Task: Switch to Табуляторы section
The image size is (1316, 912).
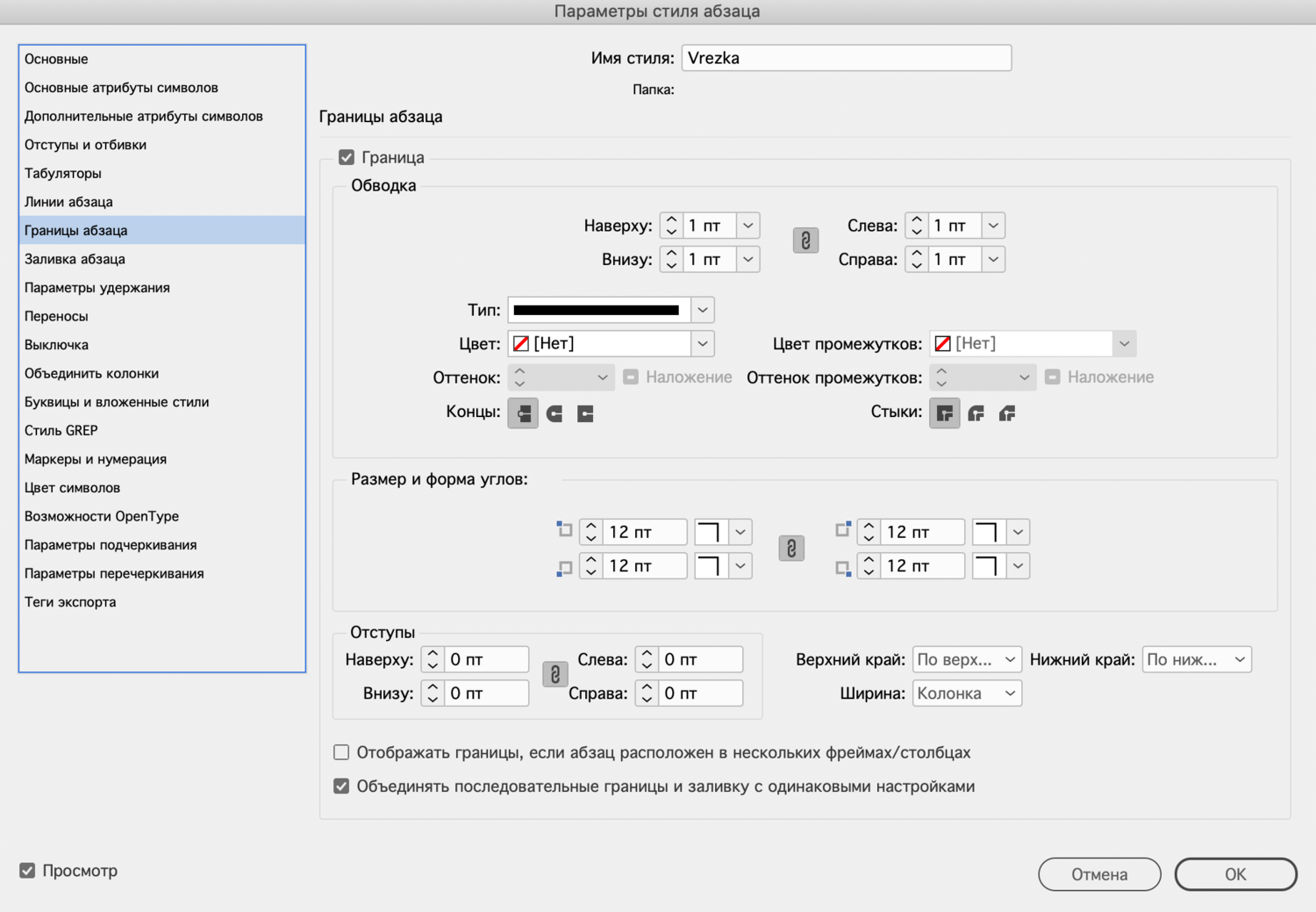Action: click(x=162, y=173)
